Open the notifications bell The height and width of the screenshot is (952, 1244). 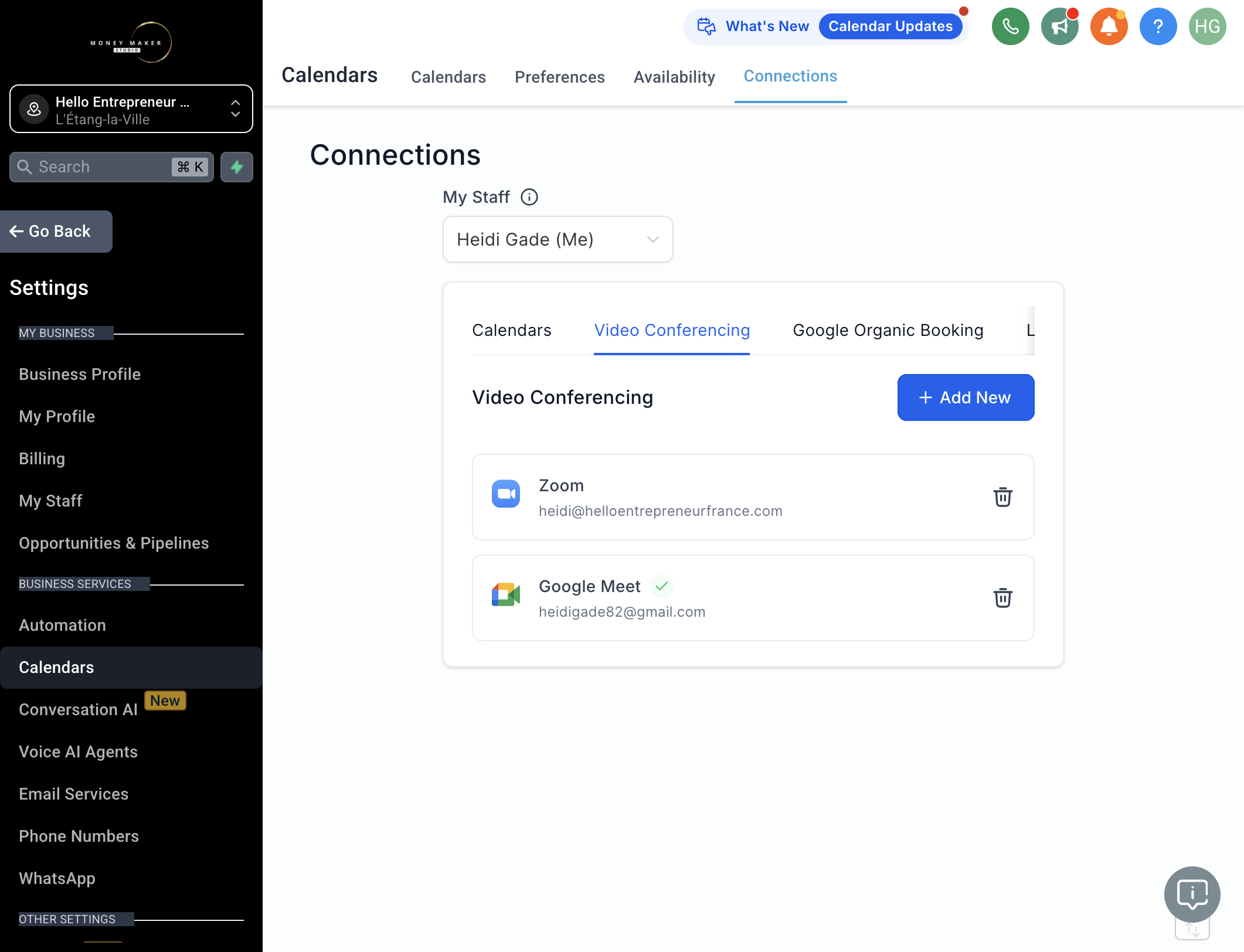pos(1109,26)
